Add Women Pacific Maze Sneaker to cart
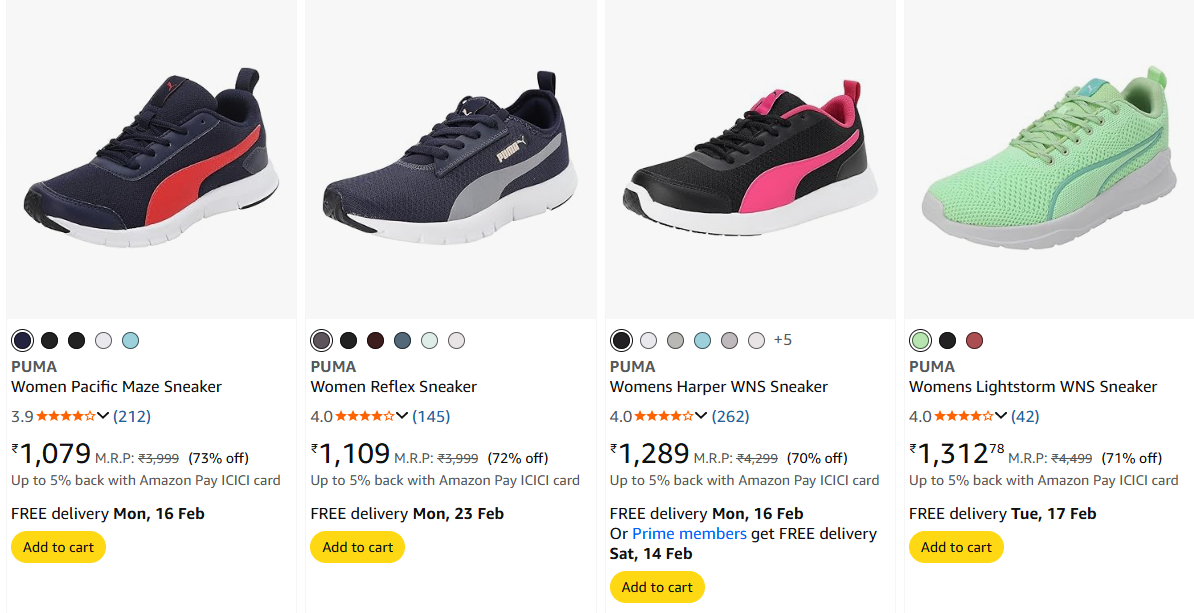Viewport: 1194px width, 613px height. (58, 547)
